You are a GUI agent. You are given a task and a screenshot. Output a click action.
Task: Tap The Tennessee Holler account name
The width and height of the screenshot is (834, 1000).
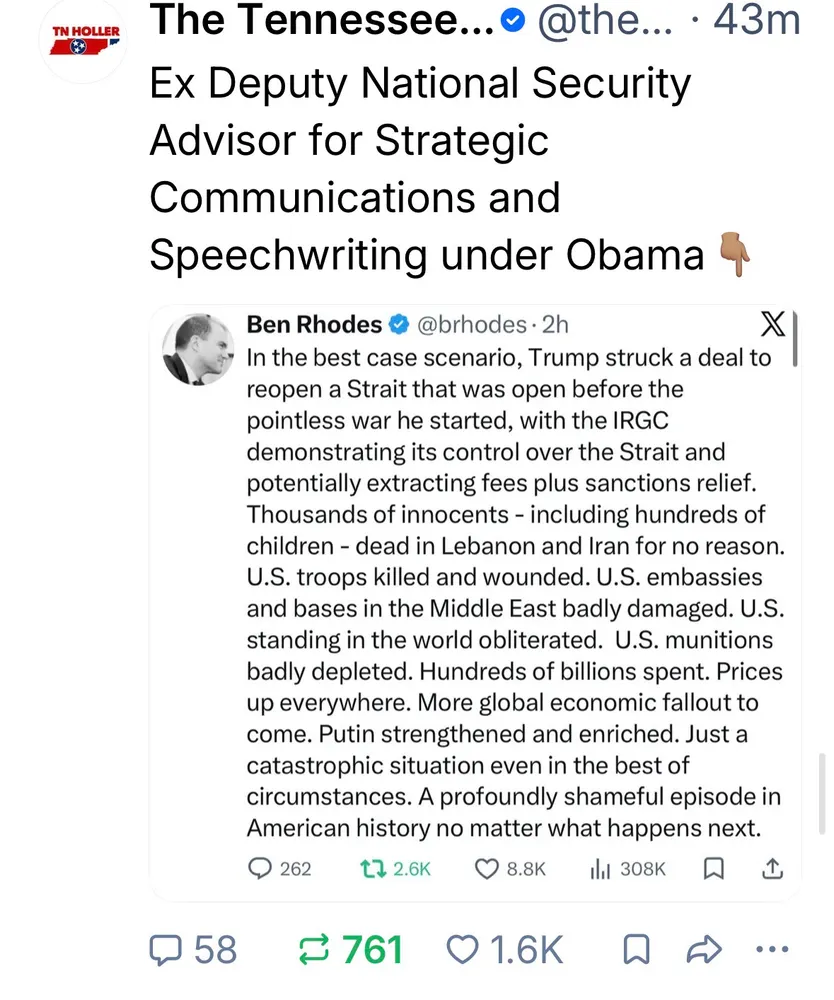(322, 21)
